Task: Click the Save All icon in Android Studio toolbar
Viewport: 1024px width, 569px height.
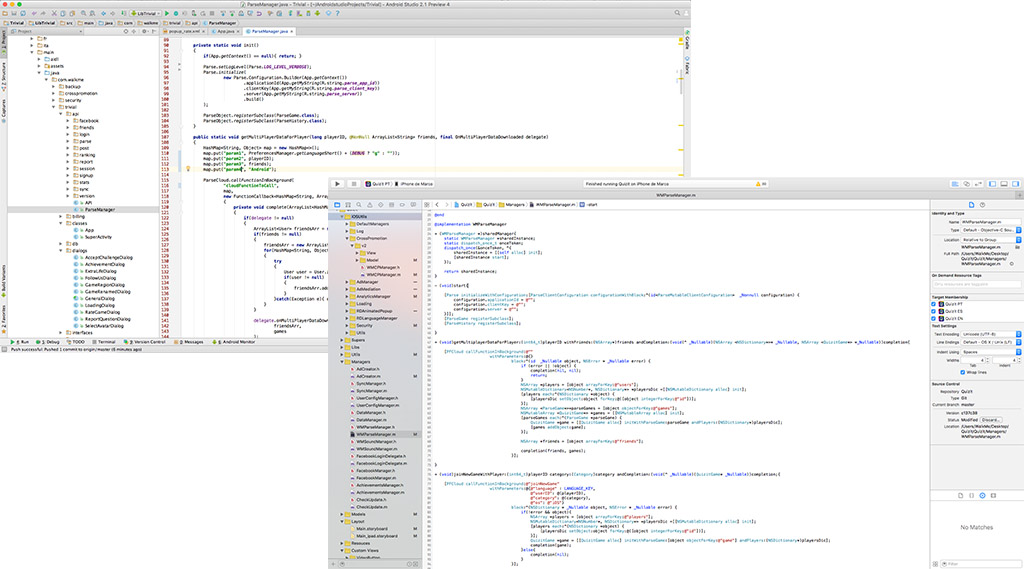Action: coord(14,13)
